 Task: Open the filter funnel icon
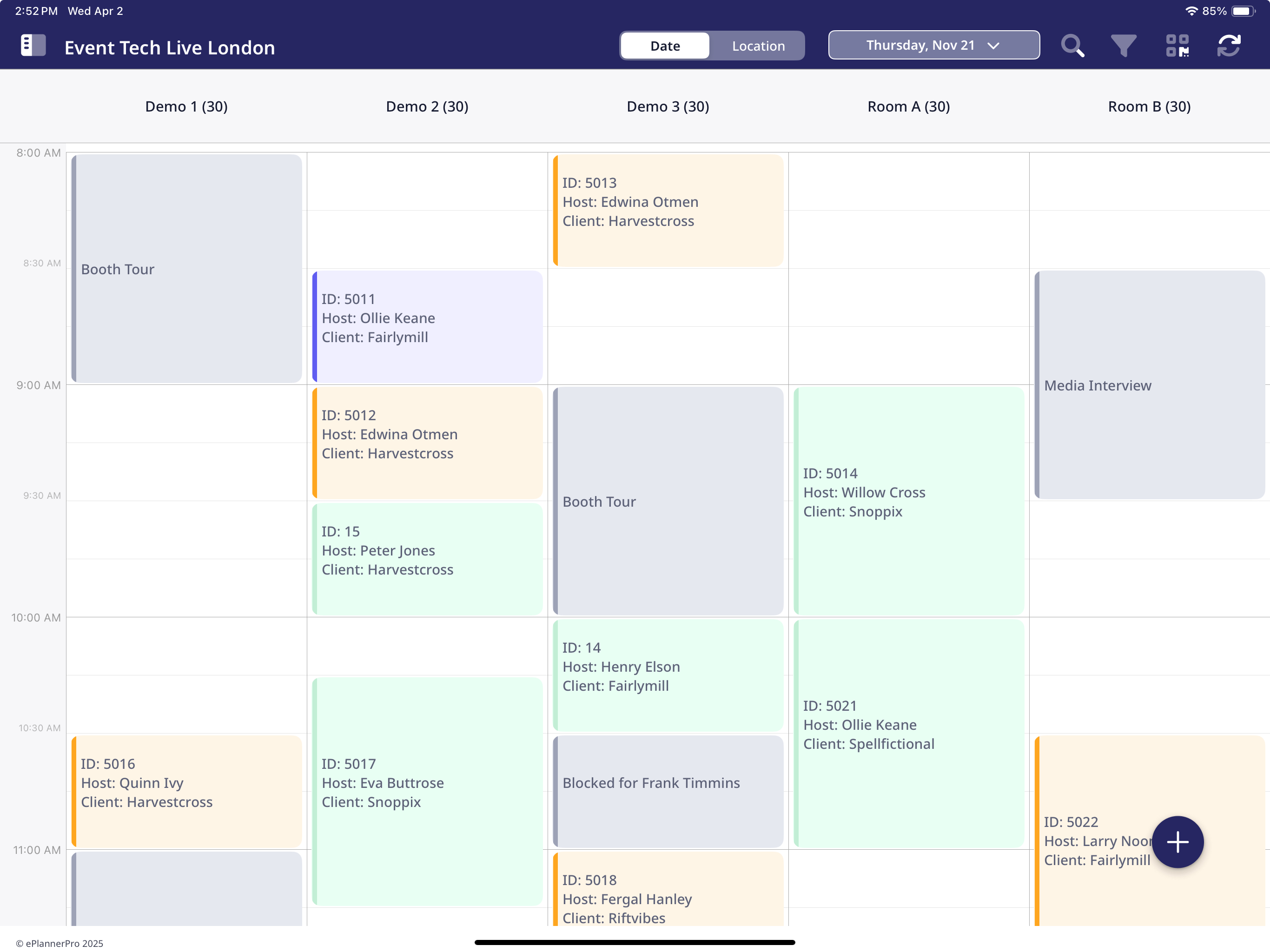pyautogui.click(x=1124, y=46)
